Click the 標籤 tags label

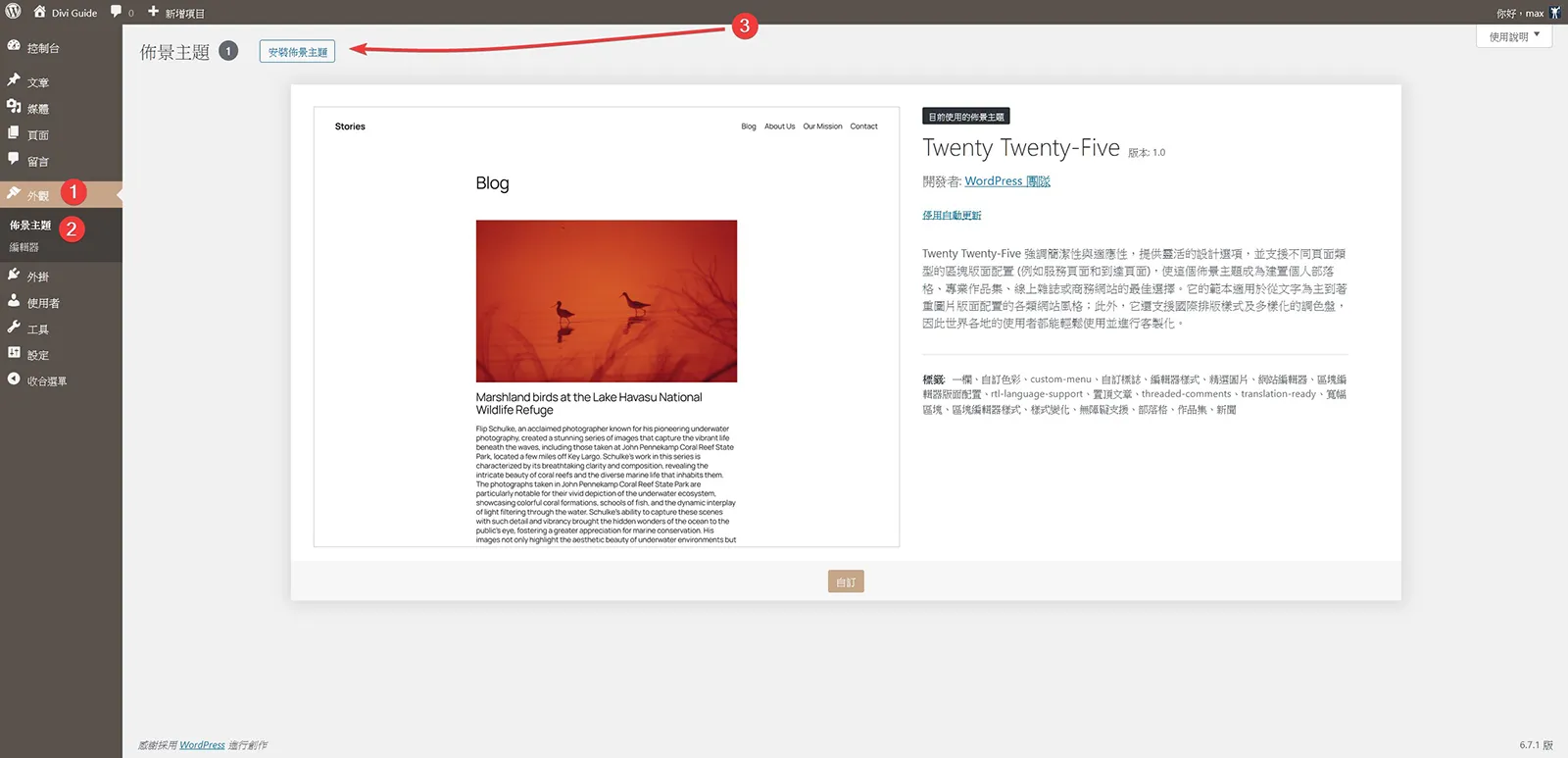933,379
